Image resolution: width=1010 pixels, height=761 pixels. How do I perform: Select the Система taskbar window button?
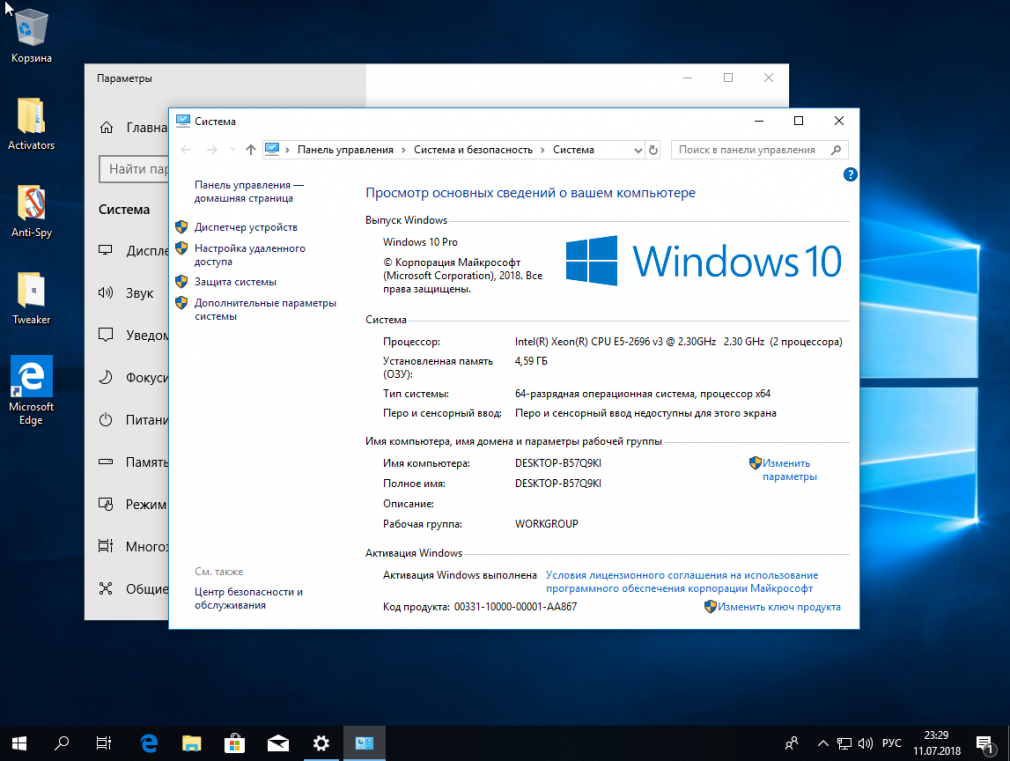coord(364,744)
